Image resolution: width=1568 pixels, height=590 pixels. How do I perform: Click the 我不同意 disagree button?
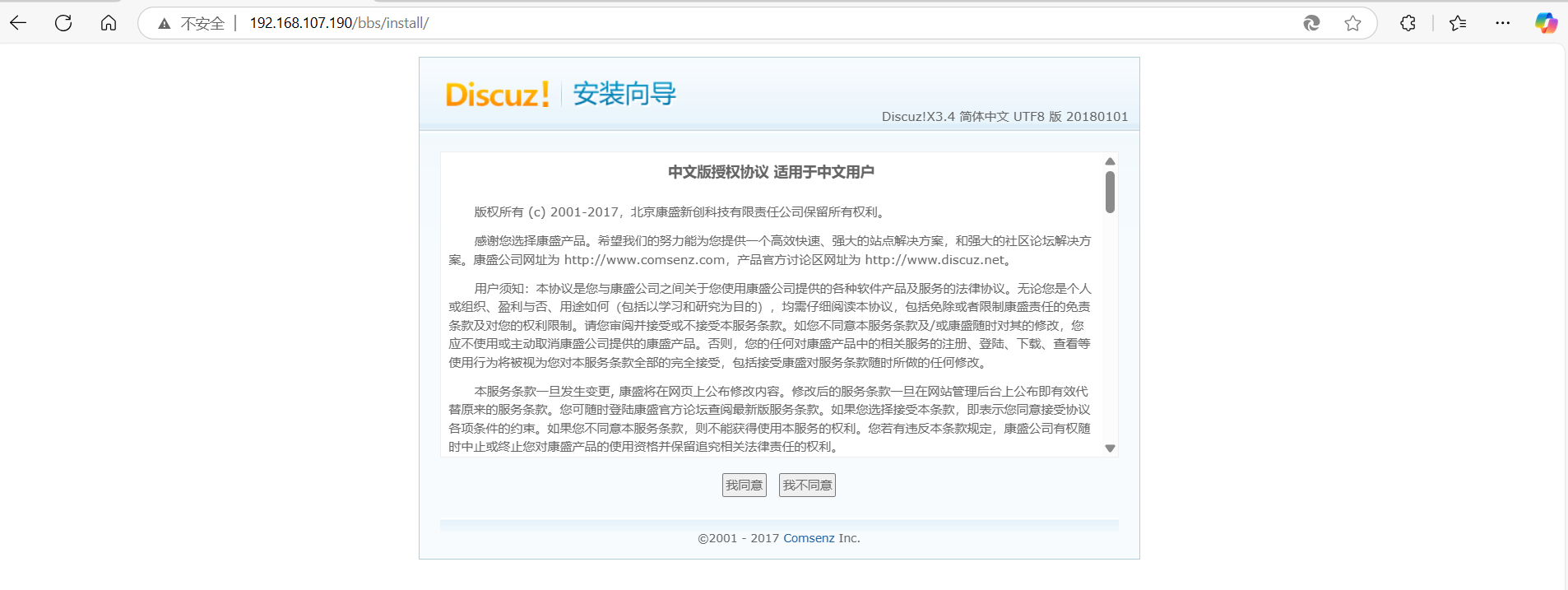[807, 485]
